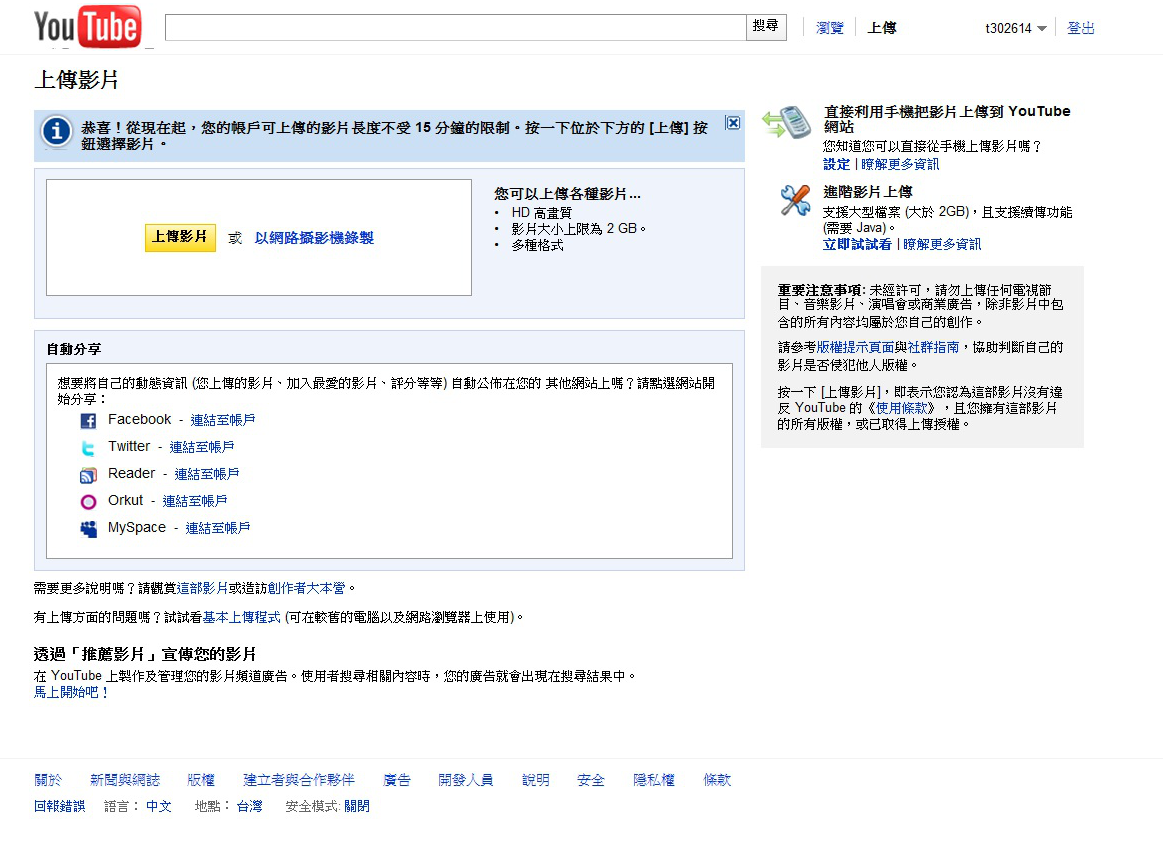Click the blue info icon in the notification
1163x843 pixels.
56,132
